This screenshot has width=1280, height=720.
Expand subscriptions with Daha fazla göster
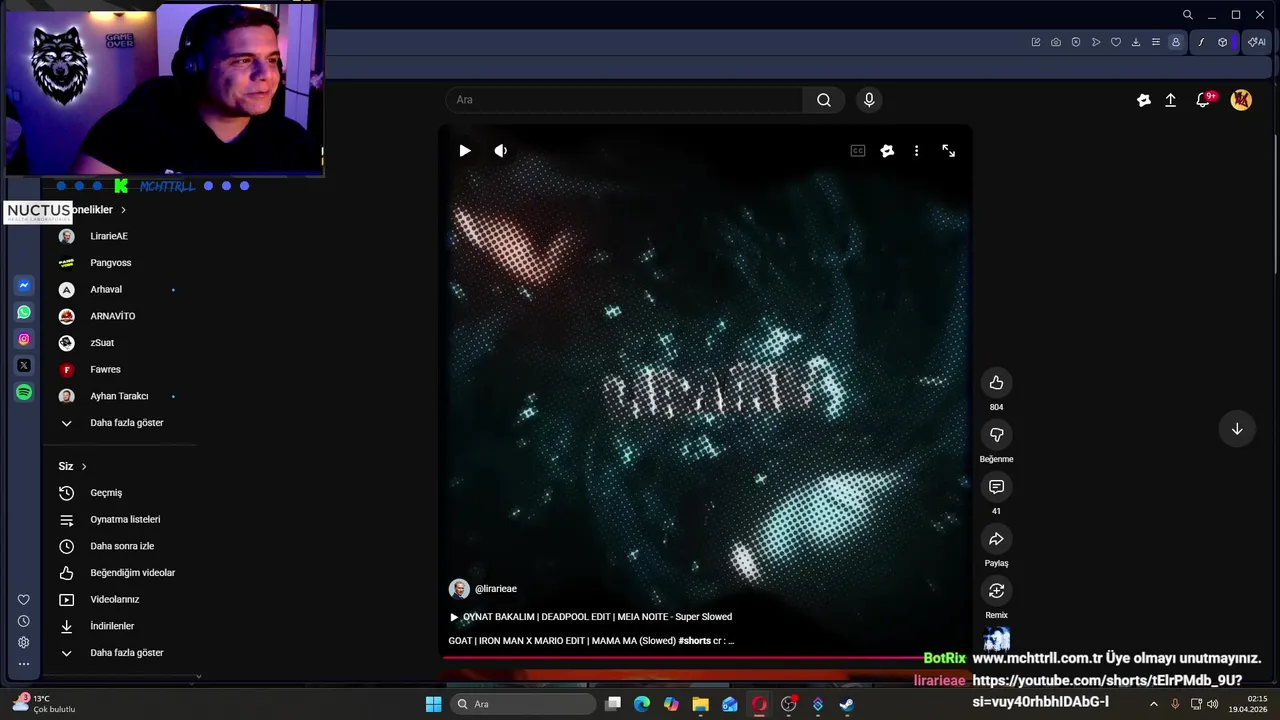[x=125, y=423]
